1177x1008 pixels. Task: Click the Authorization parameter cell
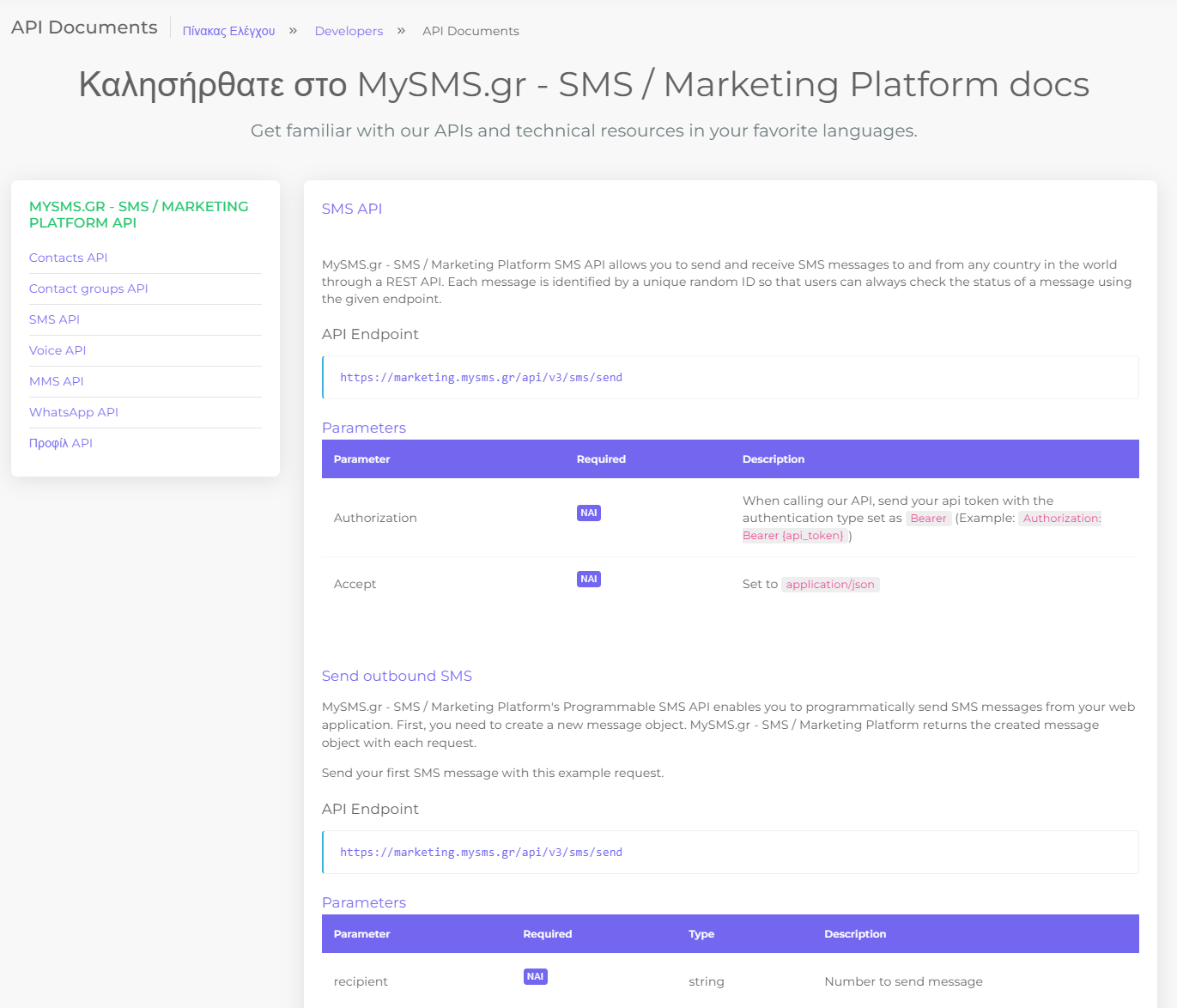tap(375, 518)
